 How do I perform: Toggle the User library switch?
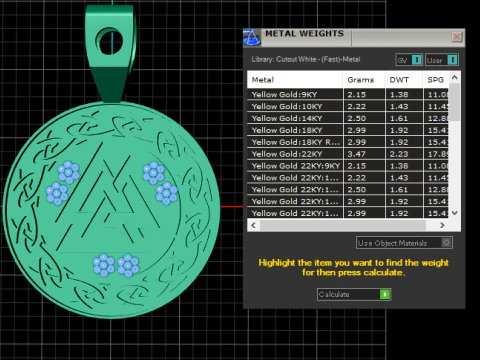click(x=452, y=60)
